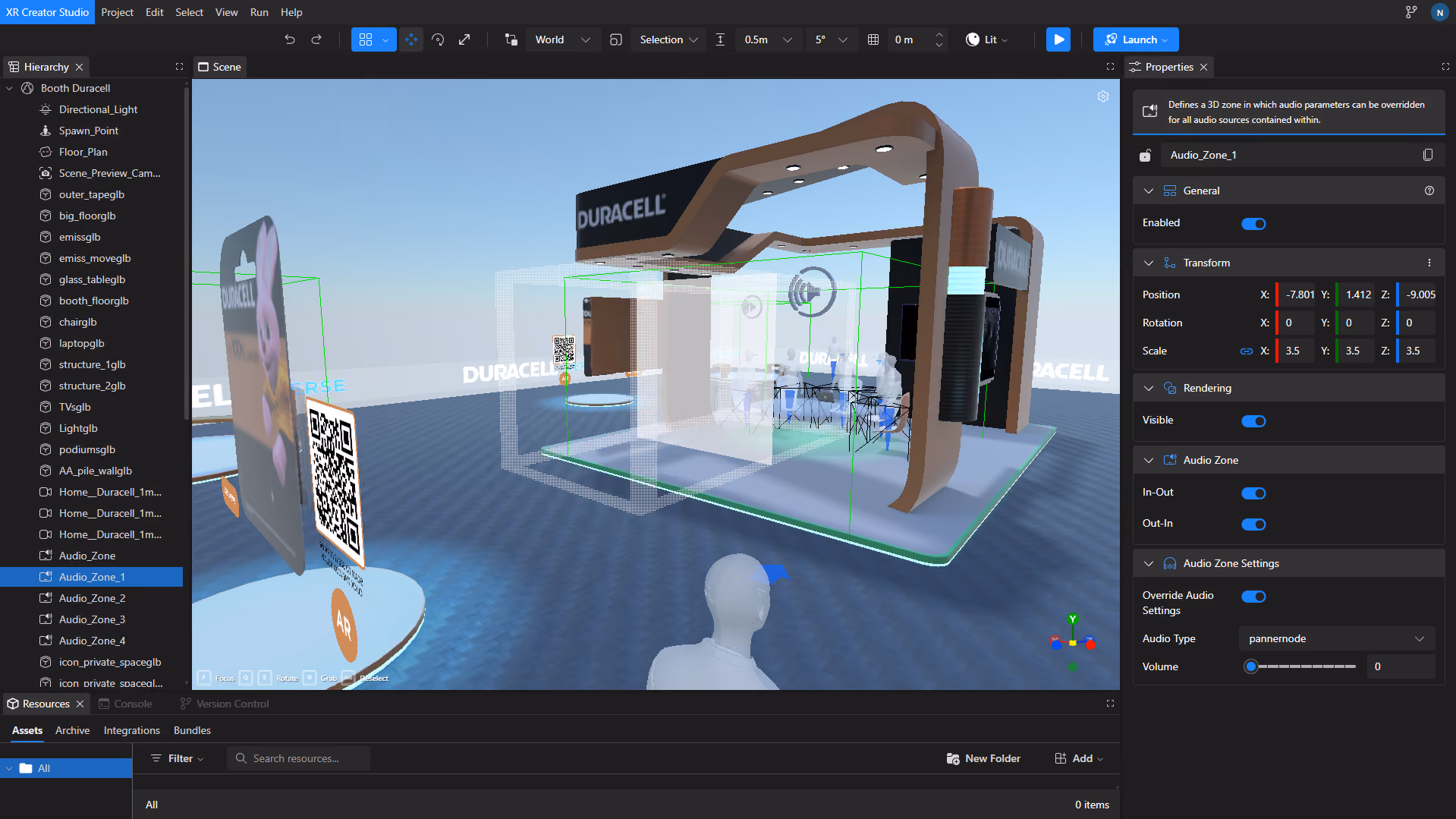1456x819 pixels.
Task: Collapse the Transform section
Action: 1149,263
